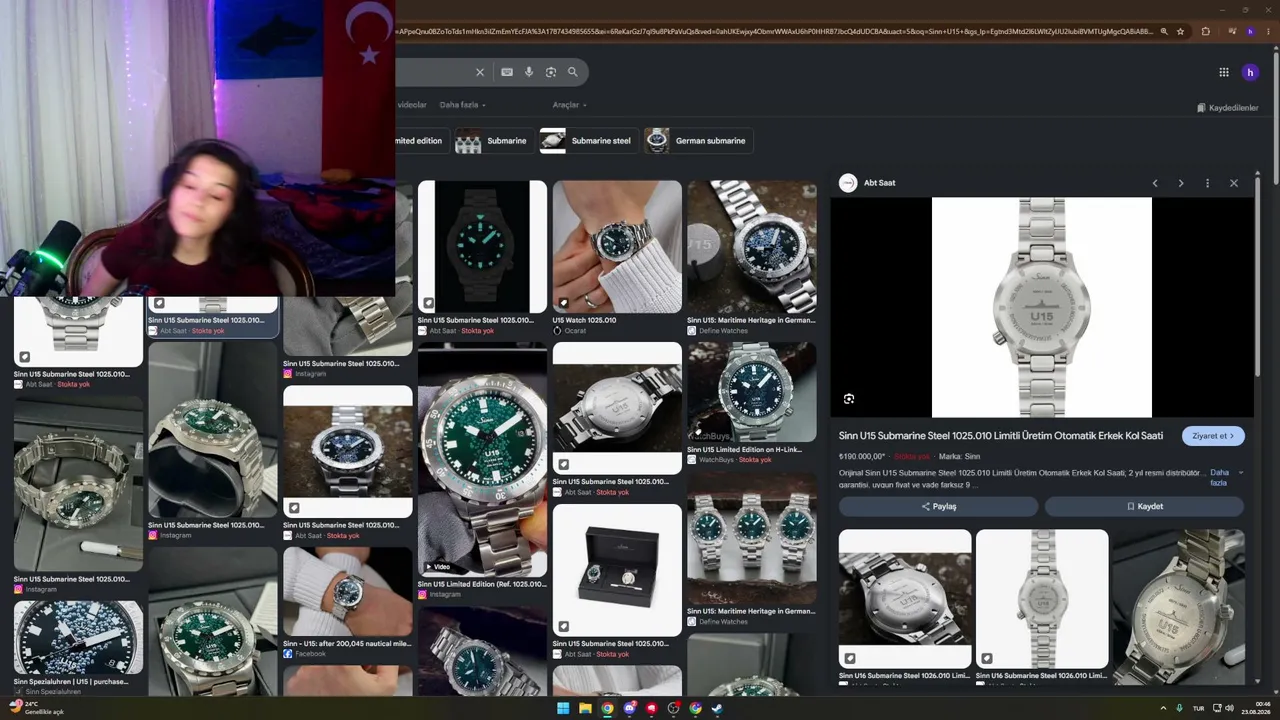
Task: Open the 'Kaydedilenler' saved items
Action: [1227, 108]
